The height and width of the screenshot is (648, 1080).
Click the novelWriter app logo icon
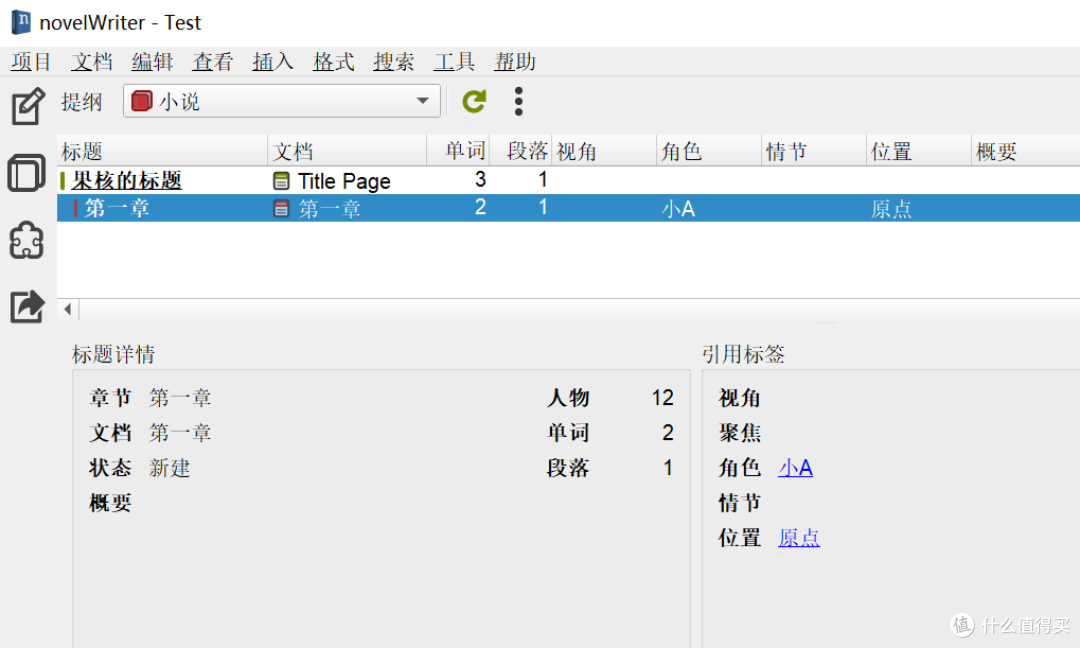(x=21, y=22)
